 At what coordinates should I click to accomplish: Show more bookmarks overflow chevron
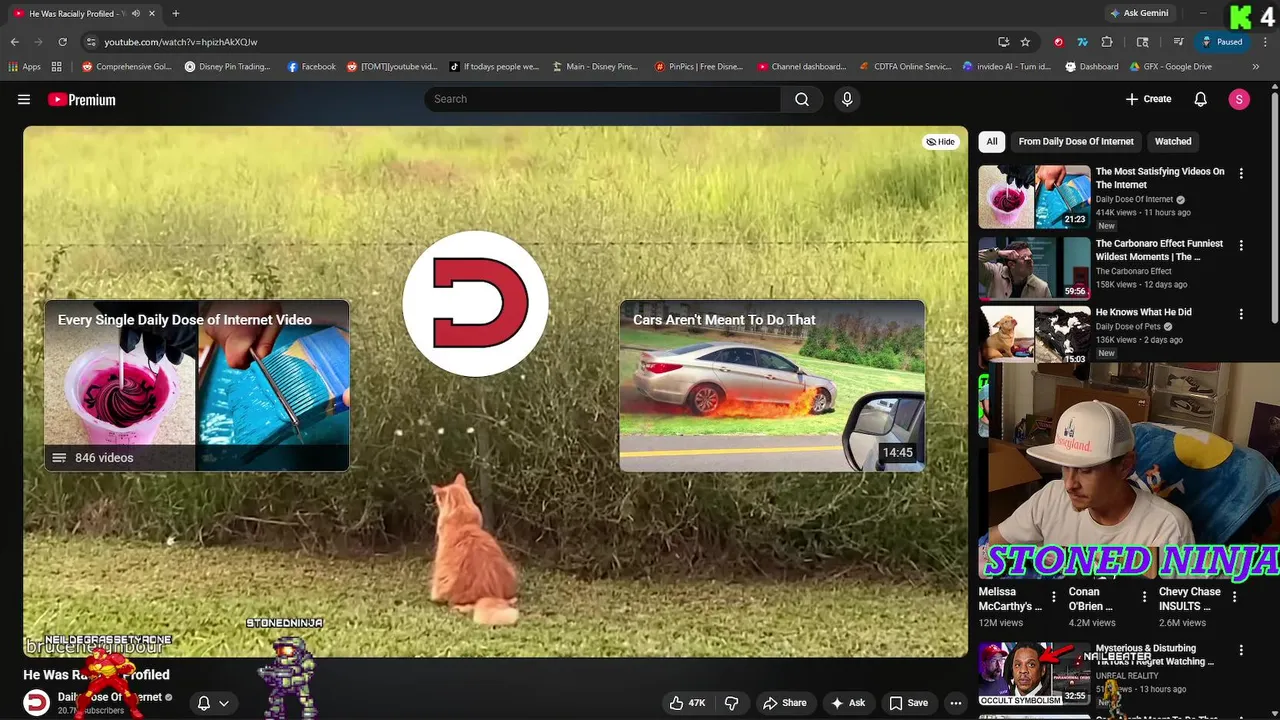tap(1256, 67)
